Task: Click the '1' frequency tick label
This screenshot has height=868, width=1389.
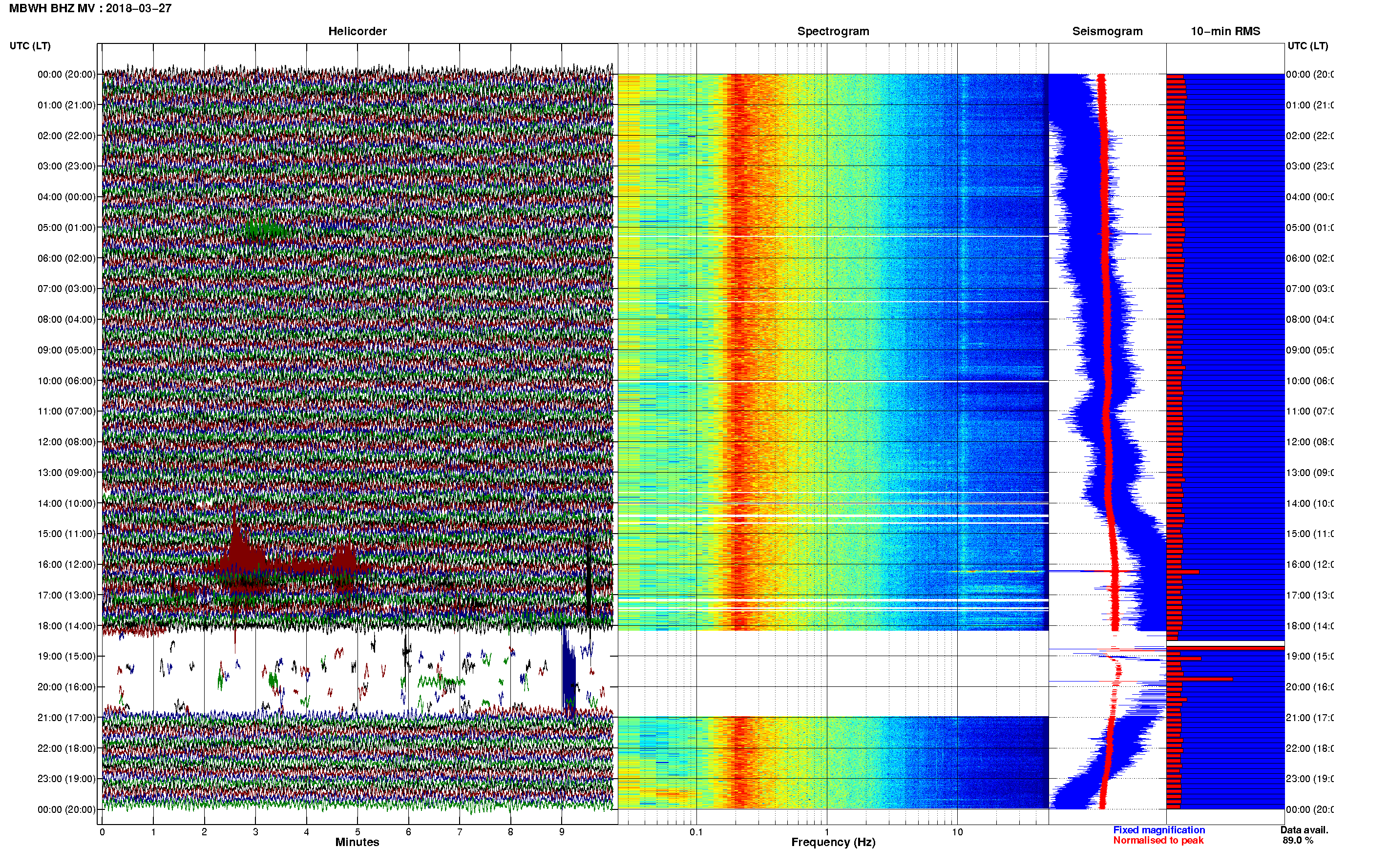Action: (x=827, y=832)
